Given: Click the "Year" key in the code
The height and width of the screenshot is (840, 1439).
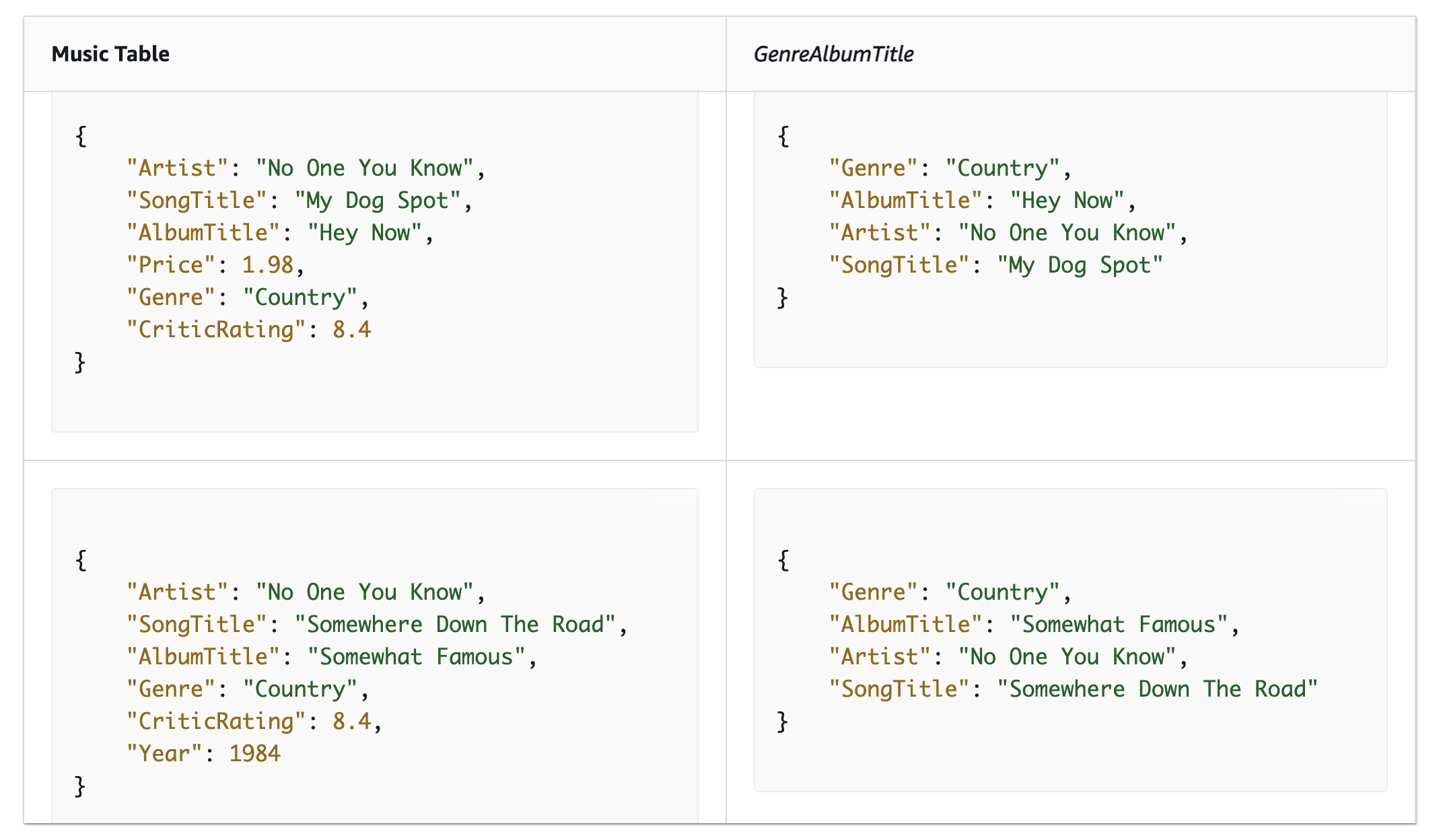Looking at the screenshot, I should point(165,753).
